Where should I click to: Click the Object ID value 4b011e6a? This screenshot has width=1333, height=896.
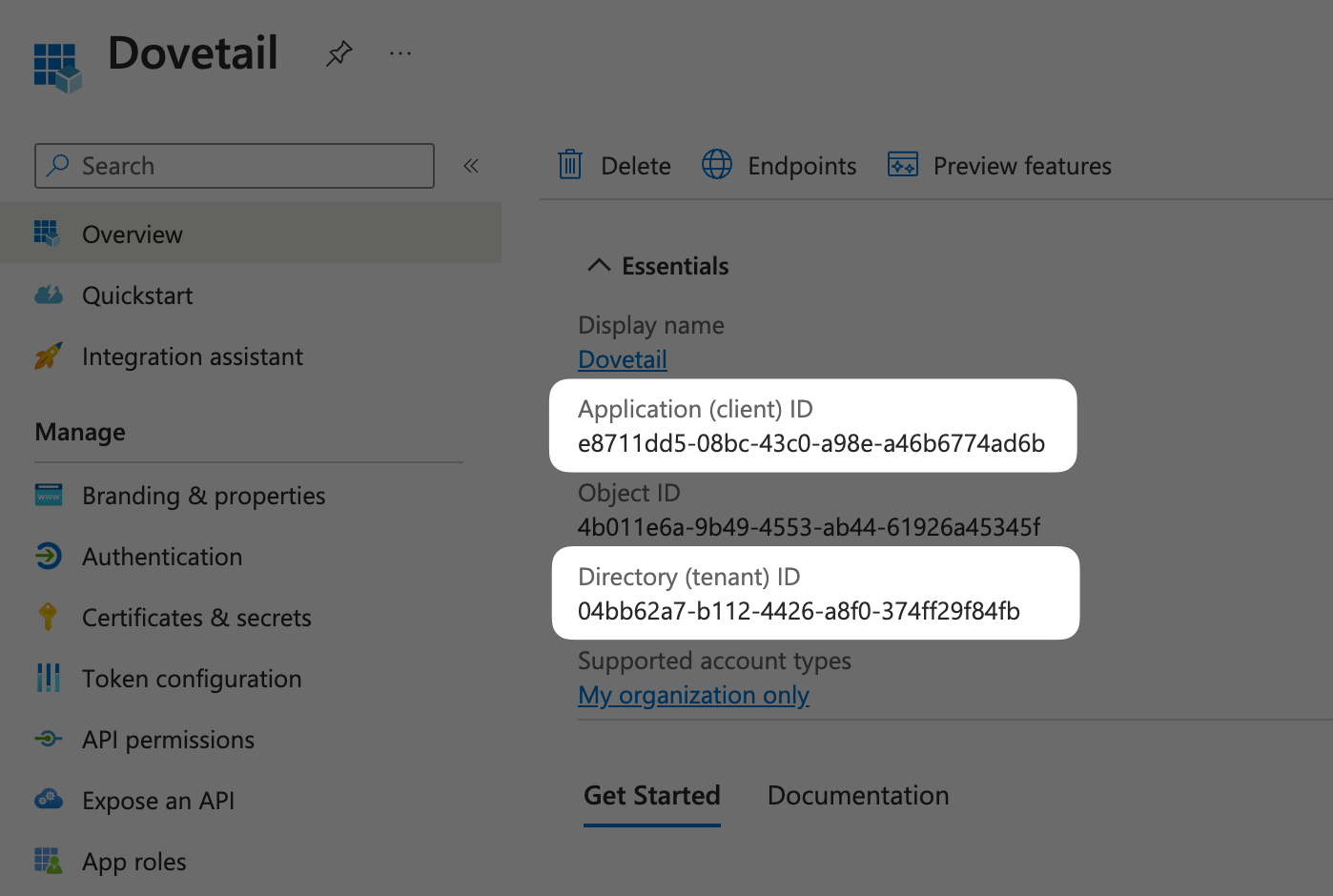[810, 527]
